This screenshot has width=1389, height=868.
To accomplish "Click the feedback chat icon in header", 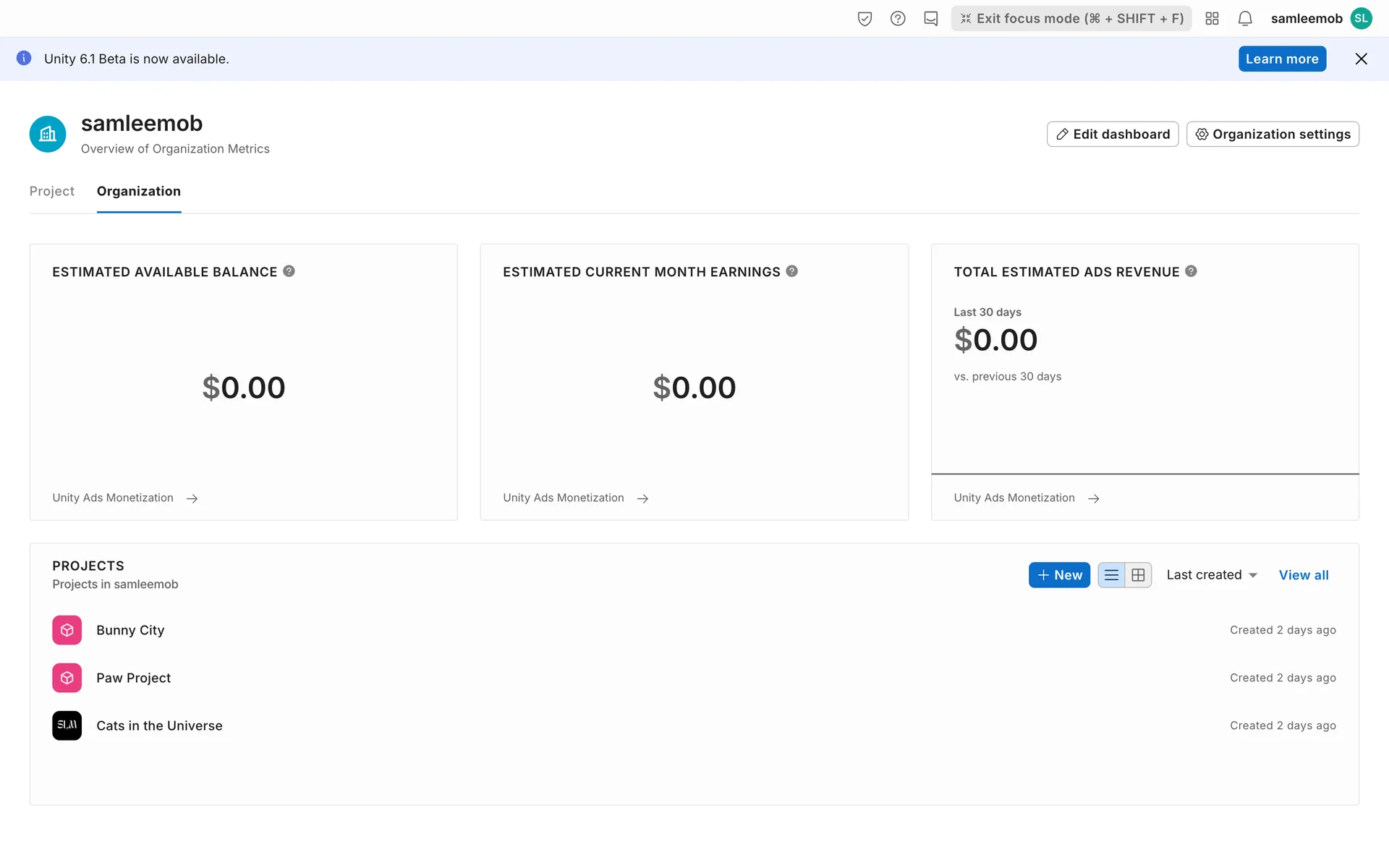I will [931, 19].
